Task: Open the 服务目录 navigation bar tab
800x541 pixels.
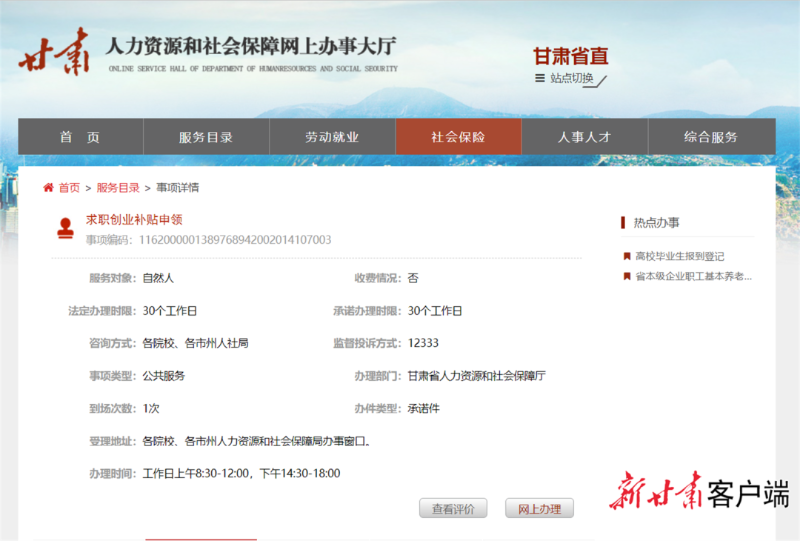Action: (x=206, y=137)
